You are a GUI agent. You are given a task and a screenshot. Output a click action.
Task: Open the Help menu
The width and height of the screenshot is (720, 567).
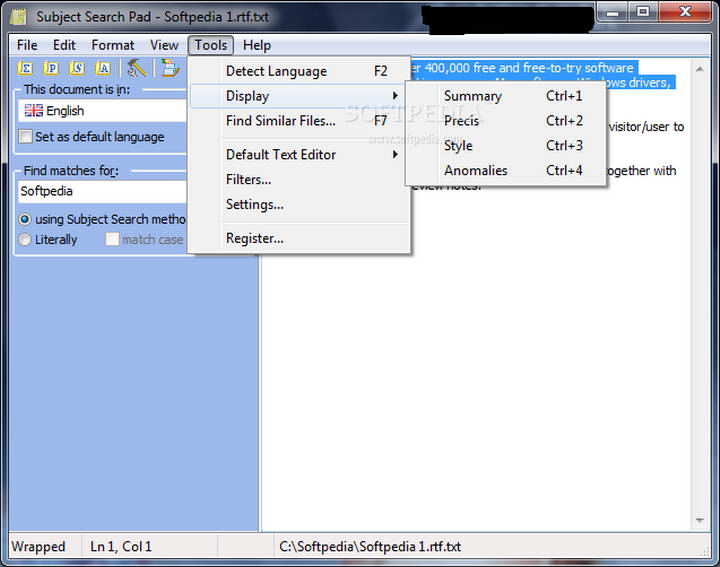(257, 45)
